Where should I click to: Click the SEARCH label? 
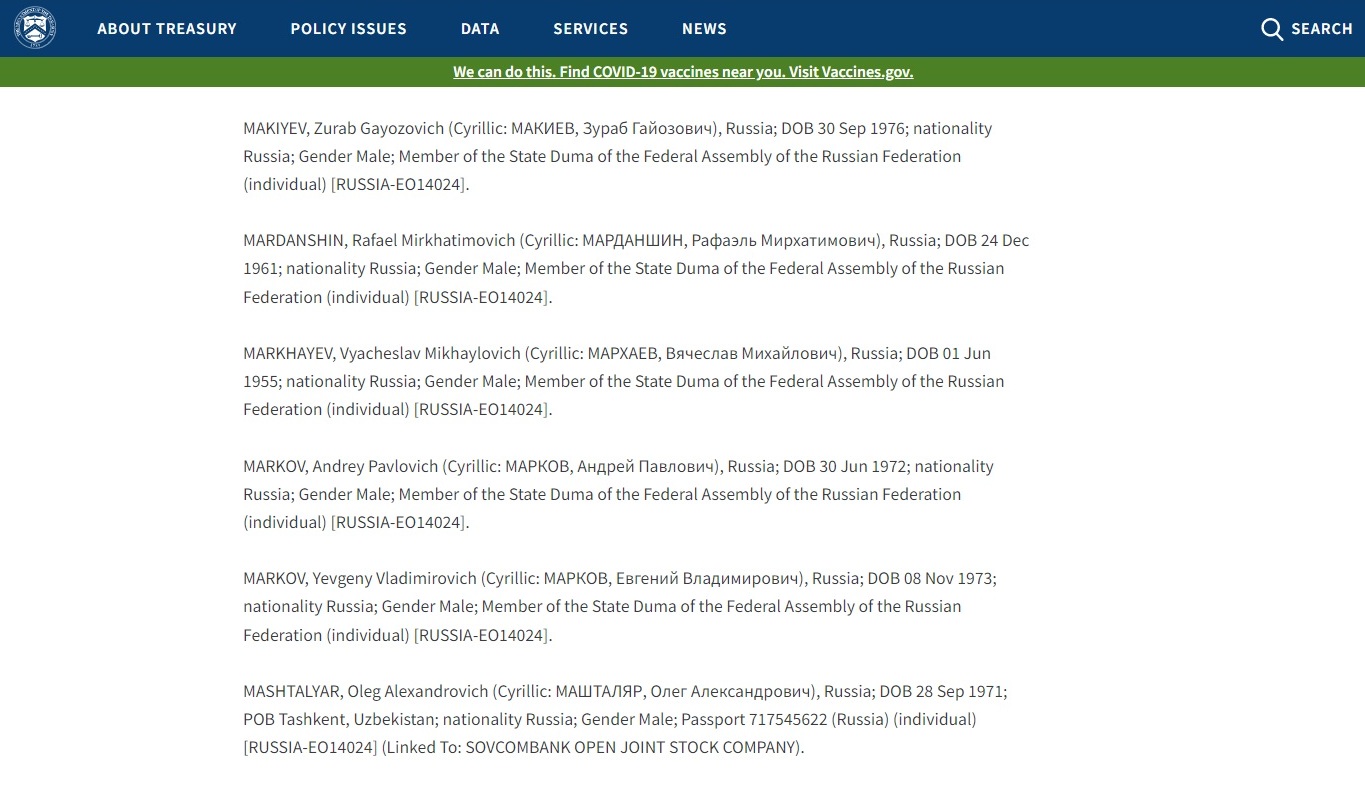1322,29
